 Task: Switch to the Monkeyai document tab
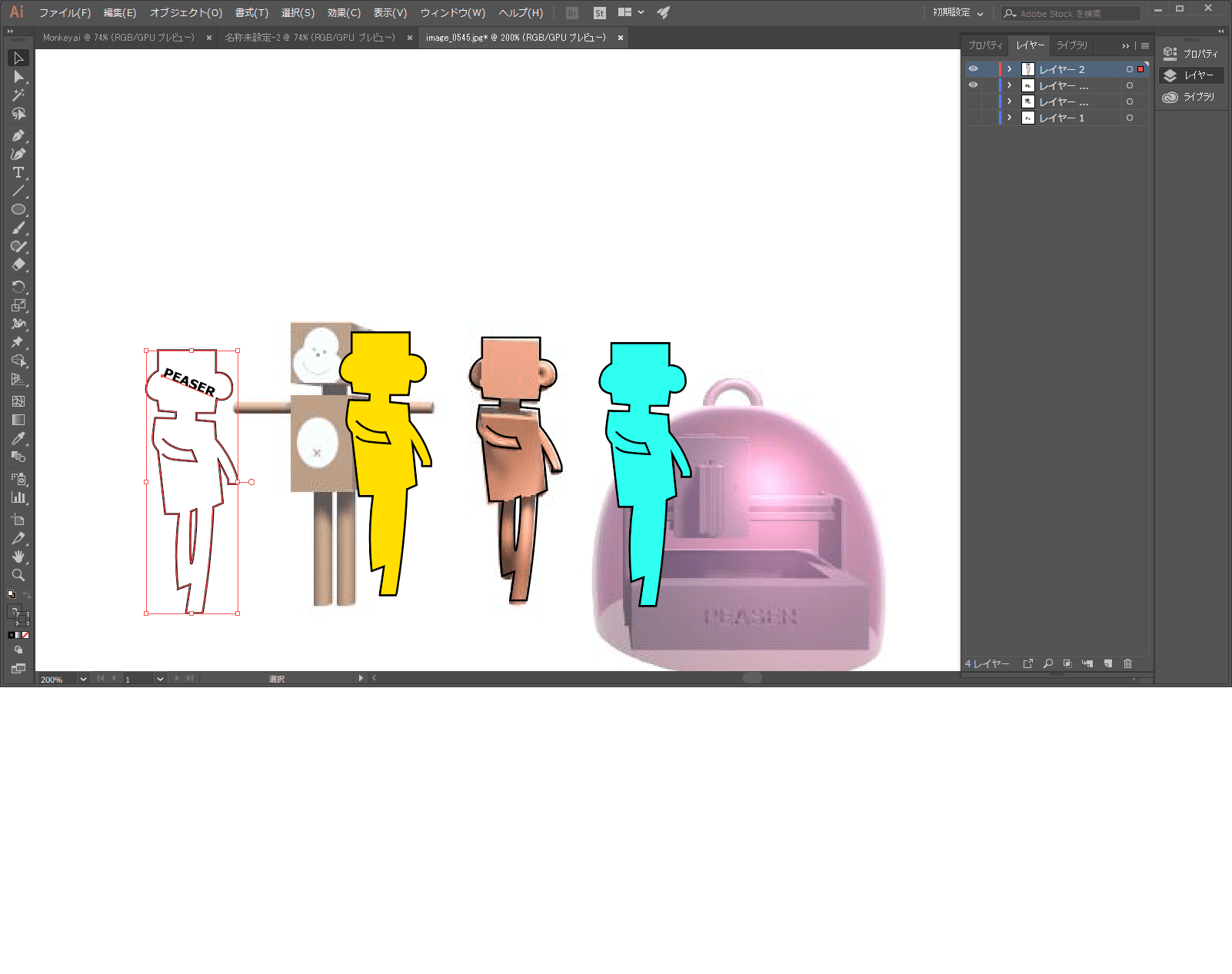pyautogui.click(x=118, y=38)
